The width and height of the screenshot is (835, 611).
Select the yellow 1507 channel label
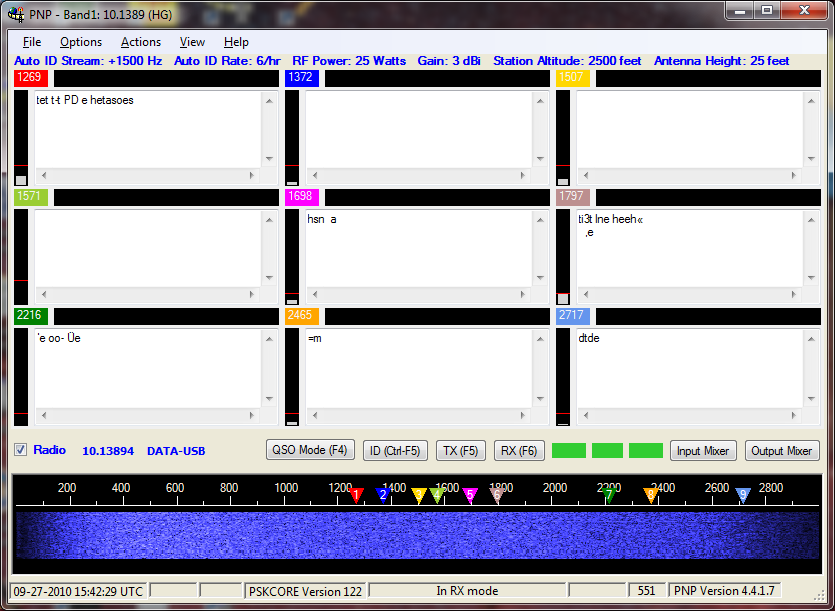pos(572,78)
